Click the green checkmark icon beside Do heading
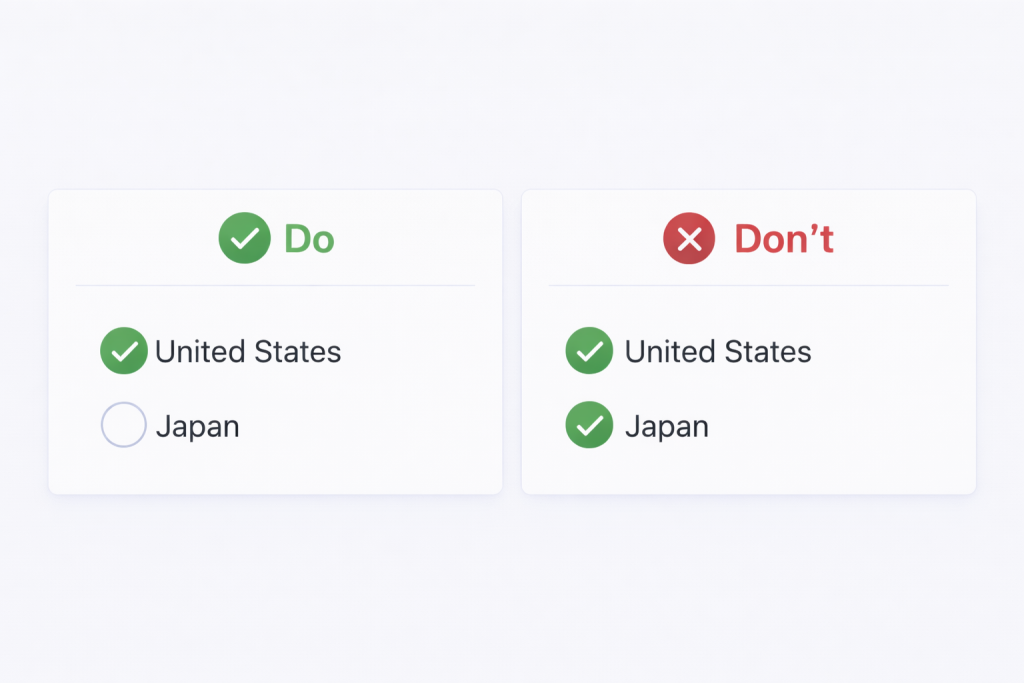 [x=244, y=239]
